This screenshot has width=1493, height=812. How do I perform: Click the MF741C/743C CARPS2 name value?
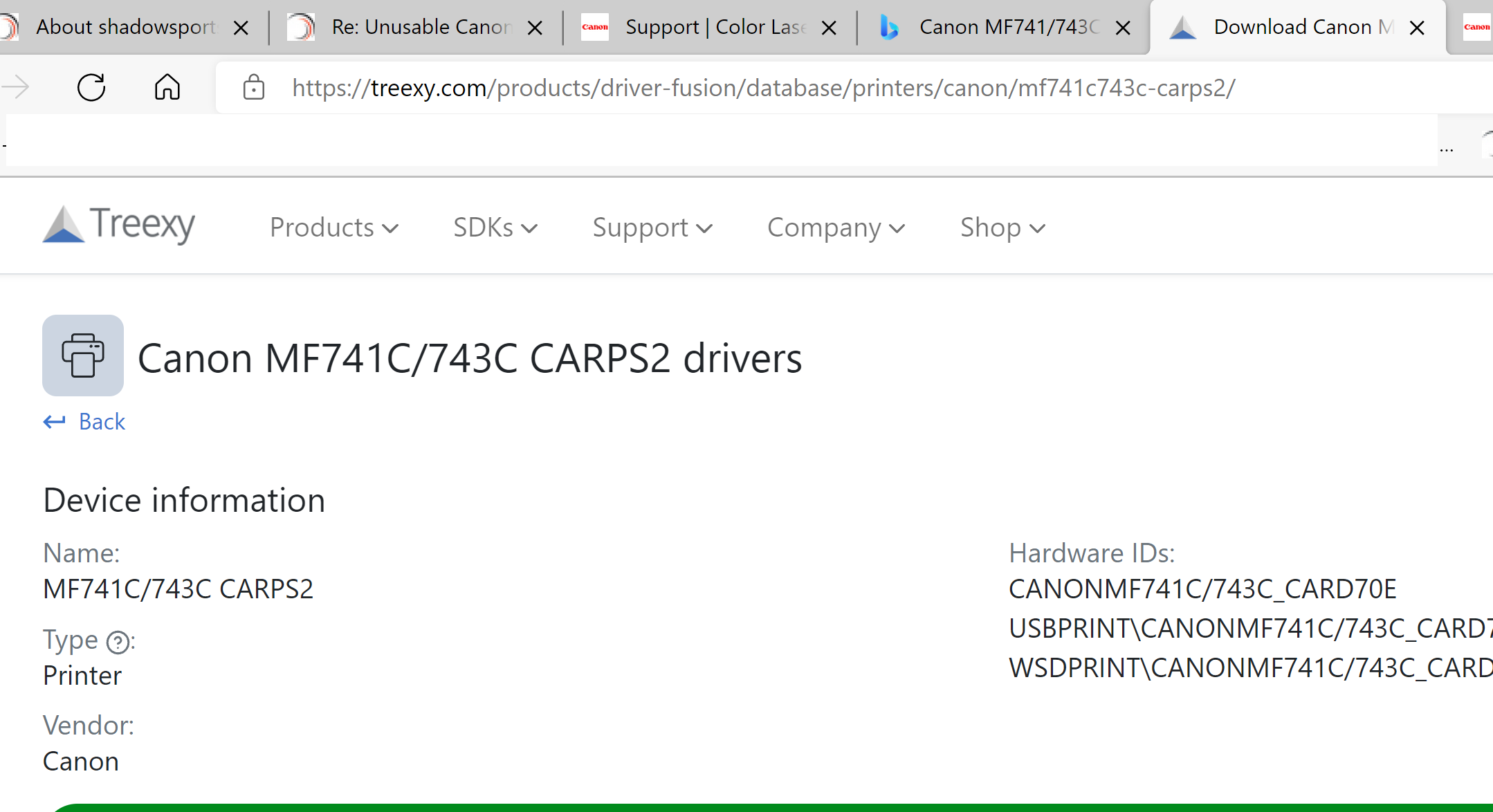[x=178, y=589]
